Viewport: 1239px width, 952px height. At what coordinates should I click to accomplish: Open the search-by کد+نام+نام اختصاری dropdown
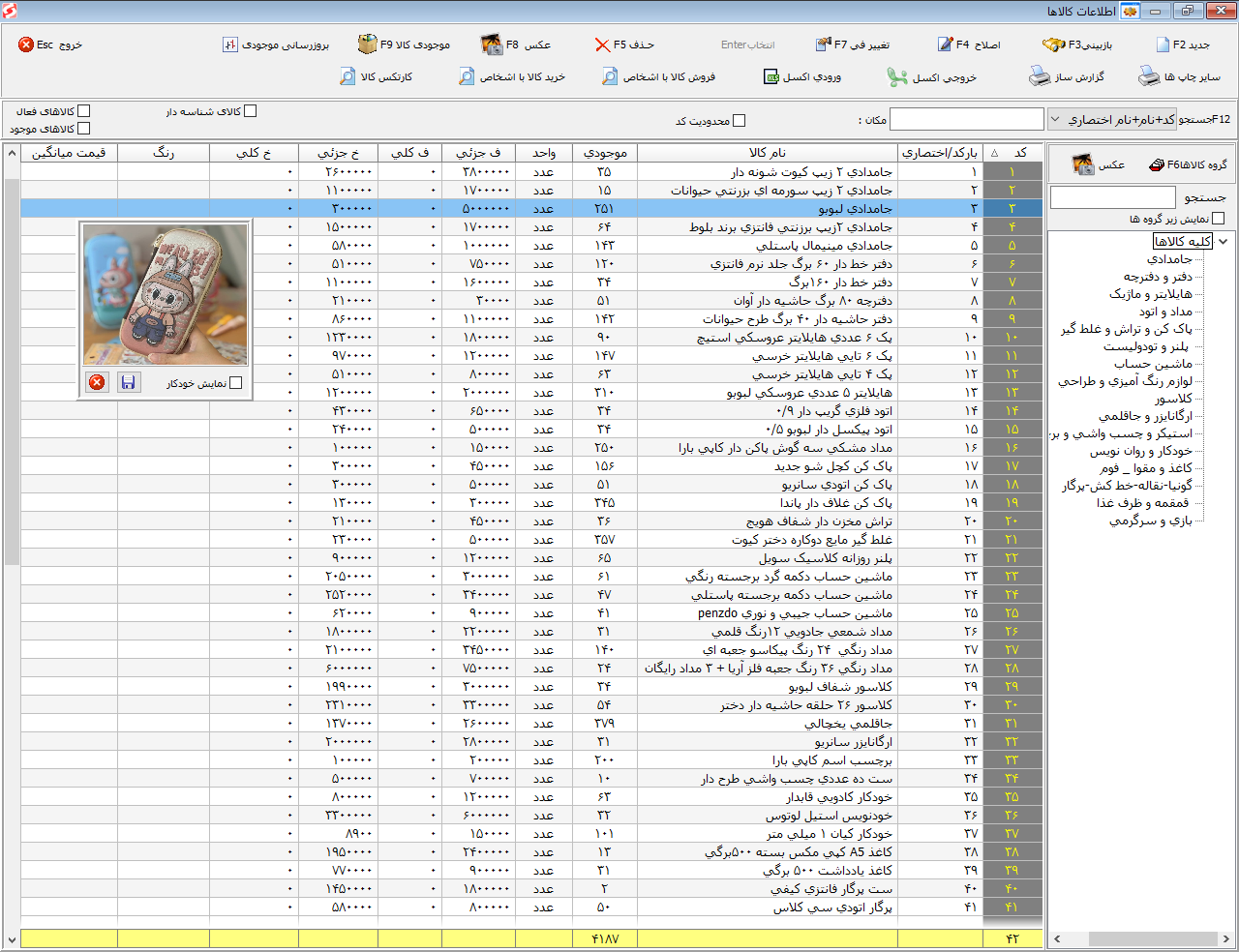pyautogui.click(x=1111, y=119)
